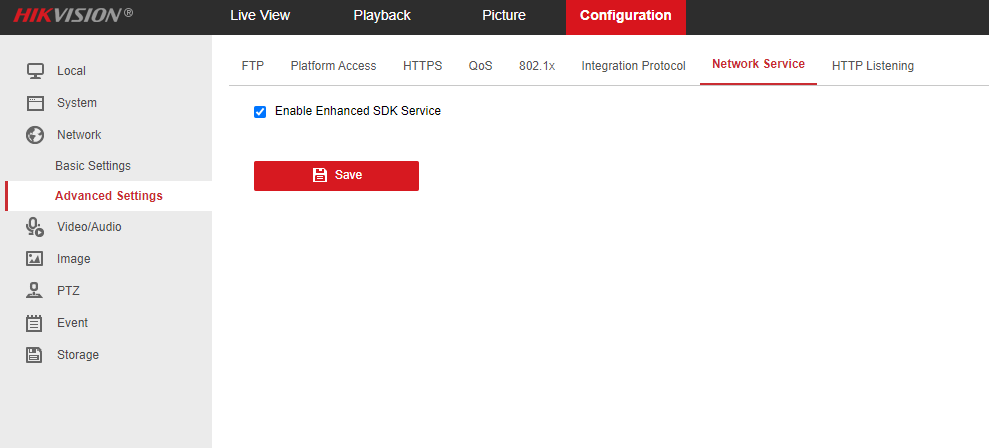Click the PTZ joystick icon
The height and width of the screenshot is (448, 989).
[35, 291]
